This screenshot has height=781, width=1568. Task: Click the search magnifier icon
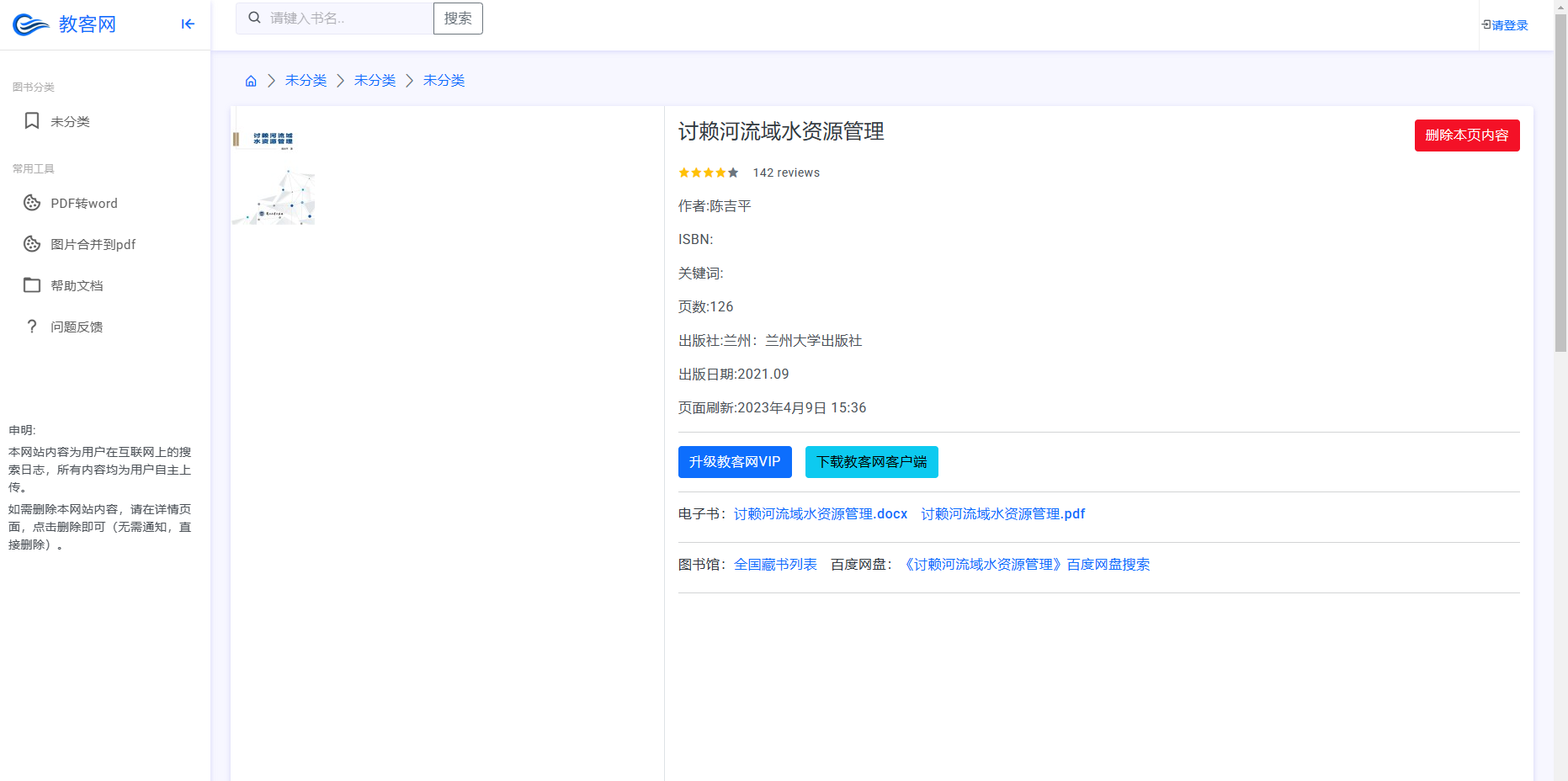254,18
